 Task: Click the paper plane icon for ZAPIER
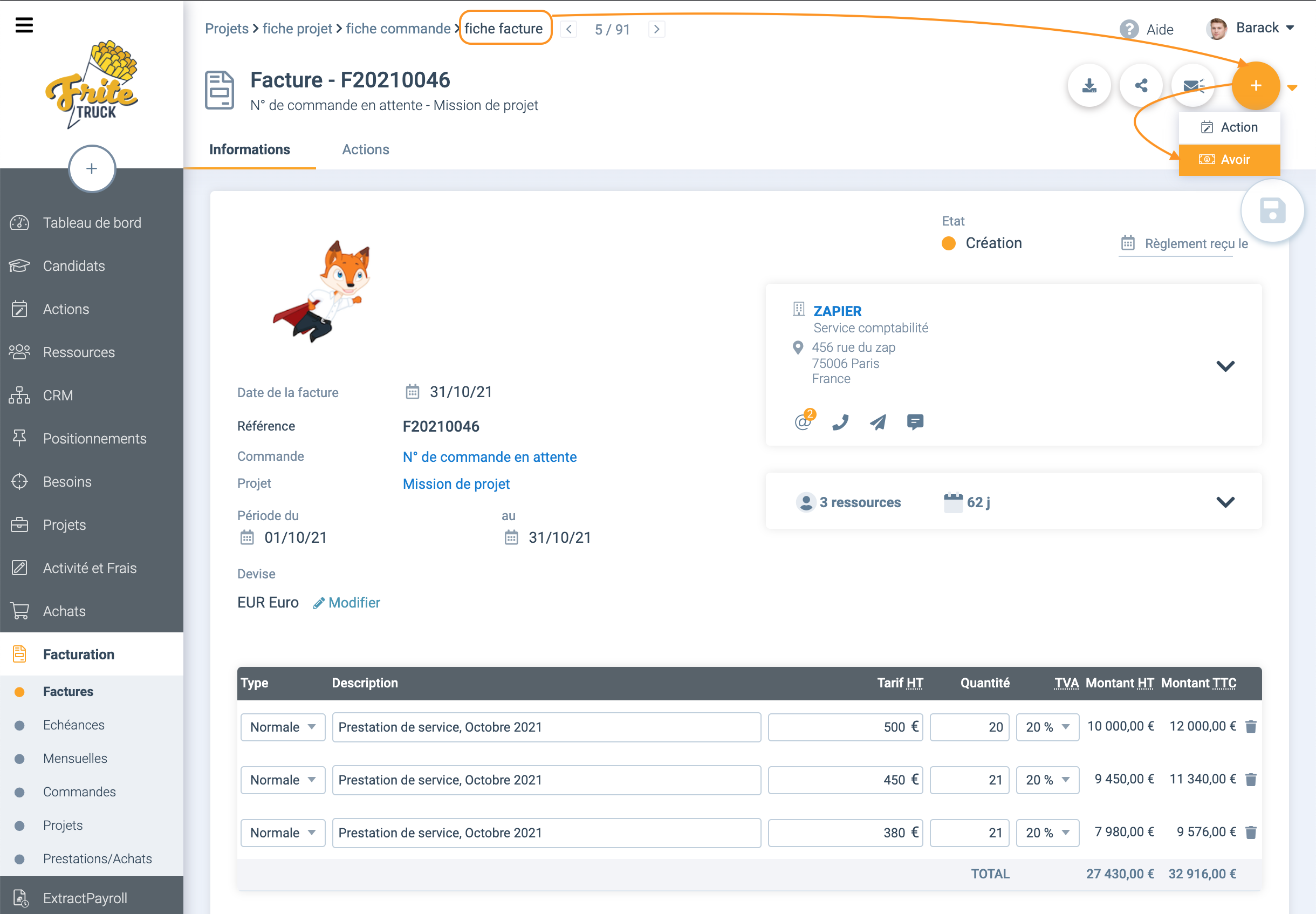878,422
